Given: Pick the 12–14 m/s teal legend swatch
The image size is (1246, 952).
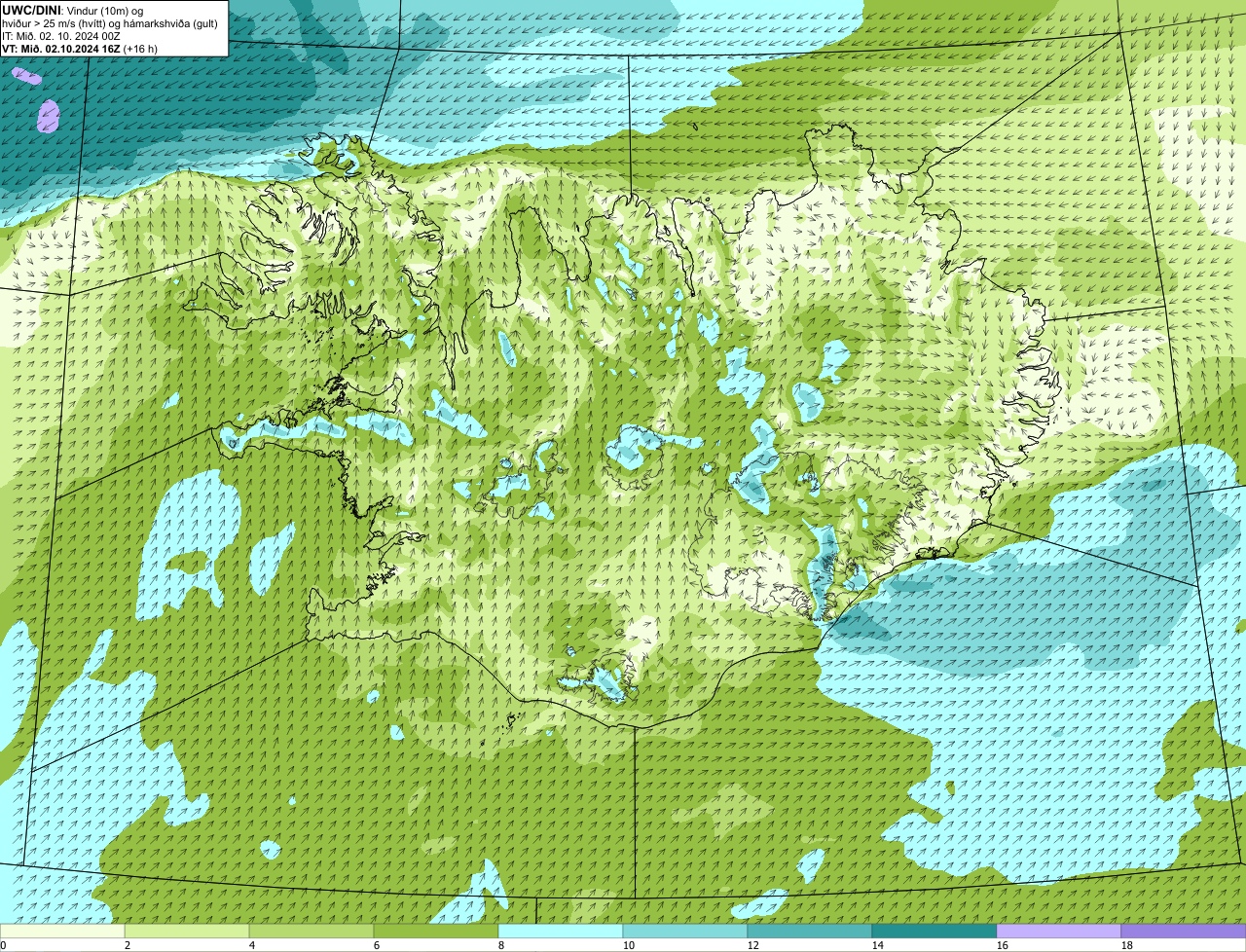Looking at the screenshot, I should click(x=810, y=932).
